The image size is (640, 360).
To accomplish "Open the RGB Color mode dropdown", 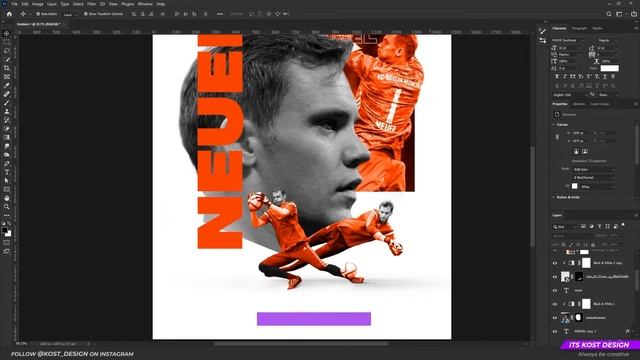I will [x=593, y=169].
